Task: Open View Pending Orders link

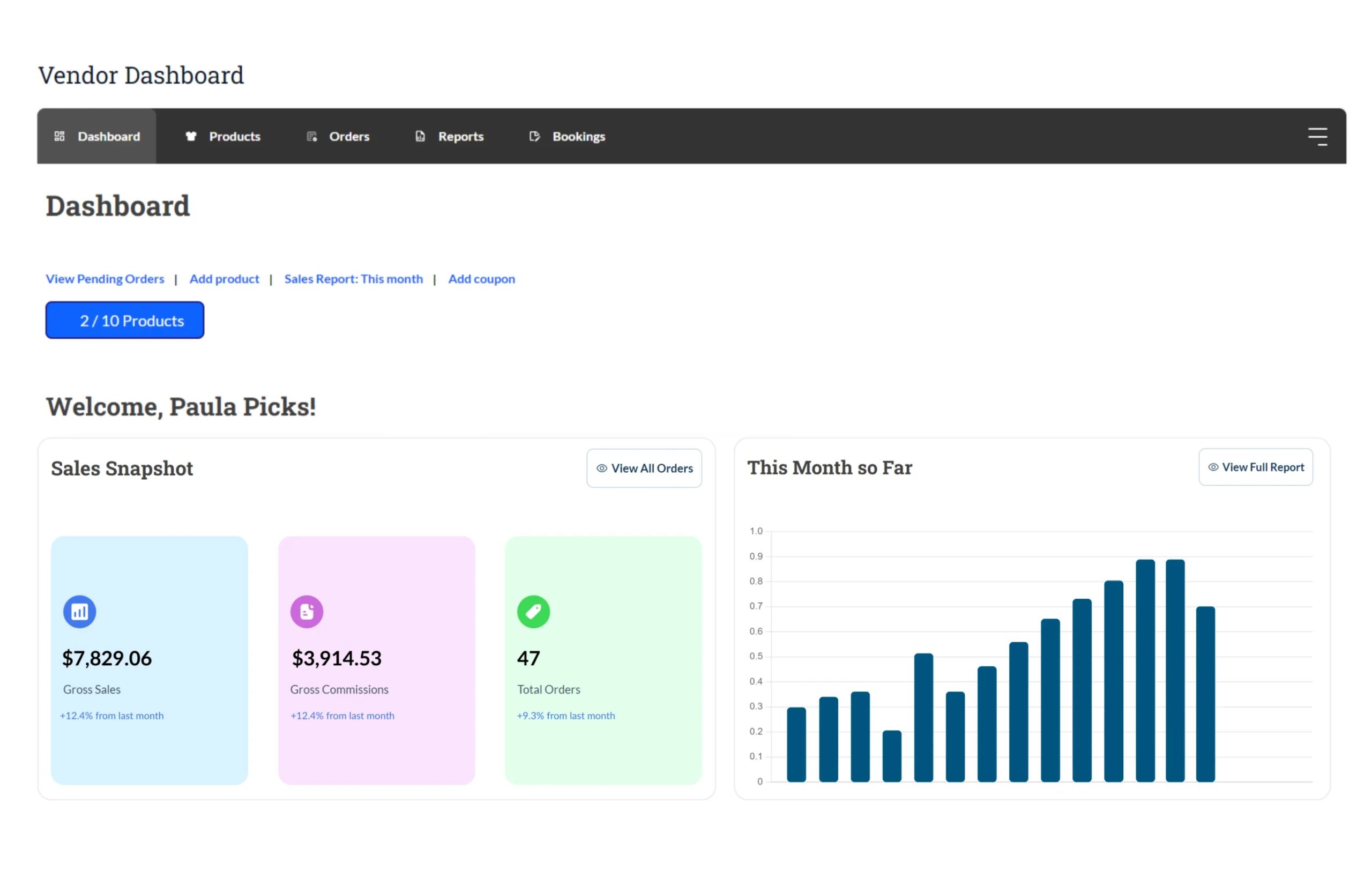Action: [105, 279]
